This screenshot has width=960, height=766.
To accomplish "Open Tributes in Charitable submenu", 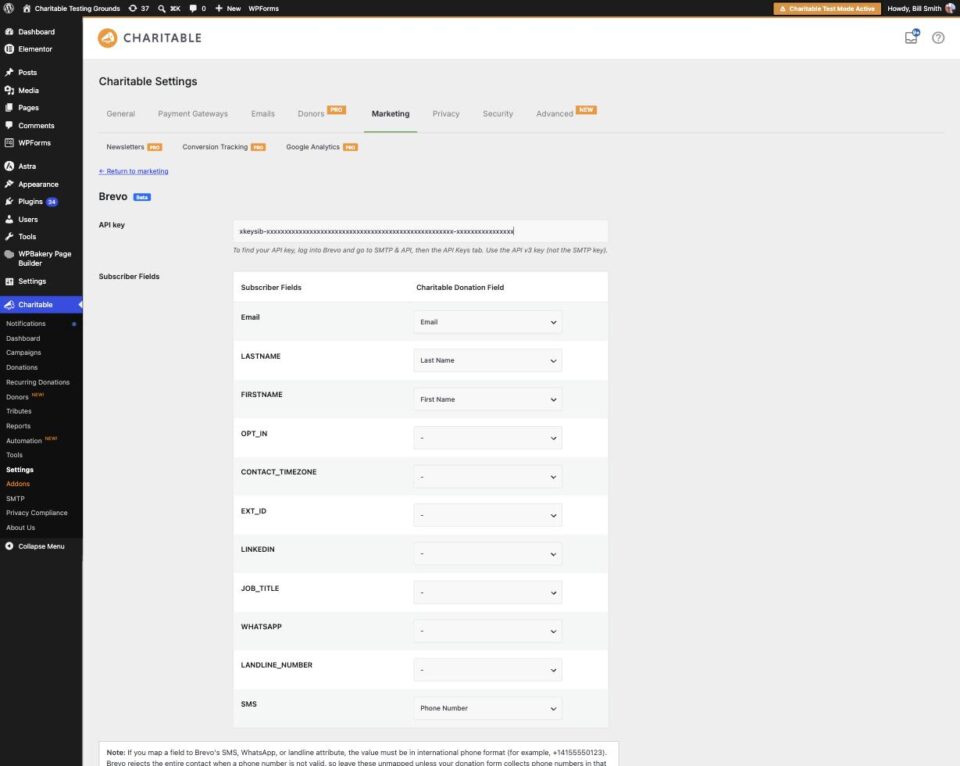I will (x=19, y=411).
